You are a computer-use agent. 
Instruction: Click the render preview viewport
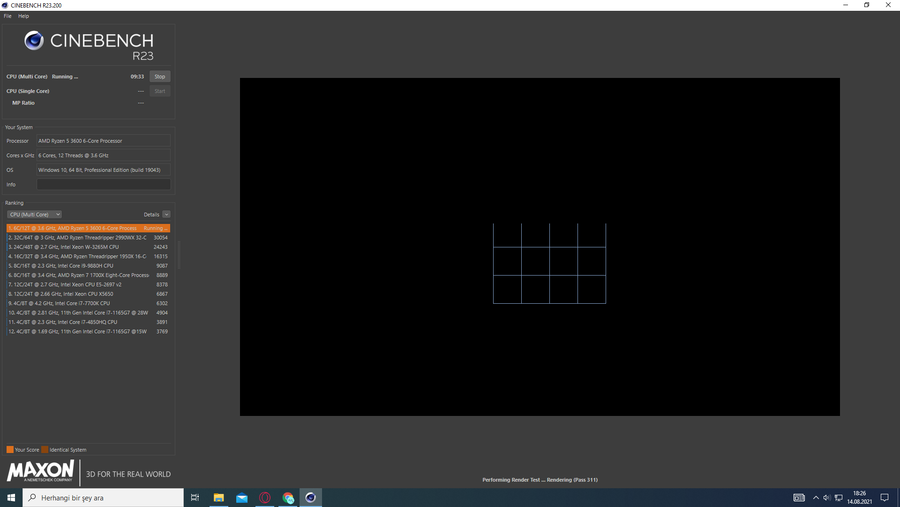point(540,247)
